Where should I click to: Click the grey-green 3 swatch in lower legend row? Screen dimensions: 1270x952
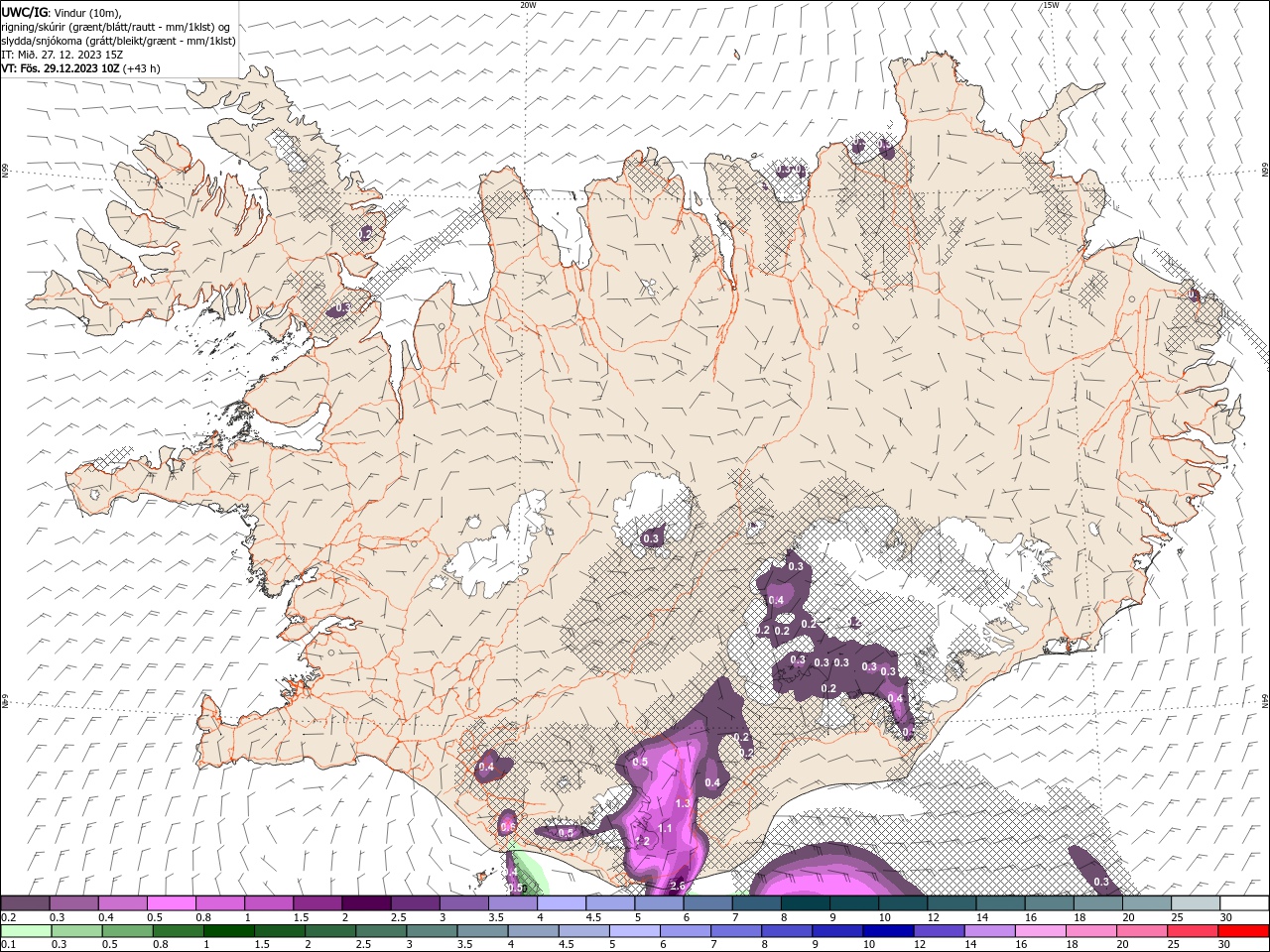click(x=432, y=931)
